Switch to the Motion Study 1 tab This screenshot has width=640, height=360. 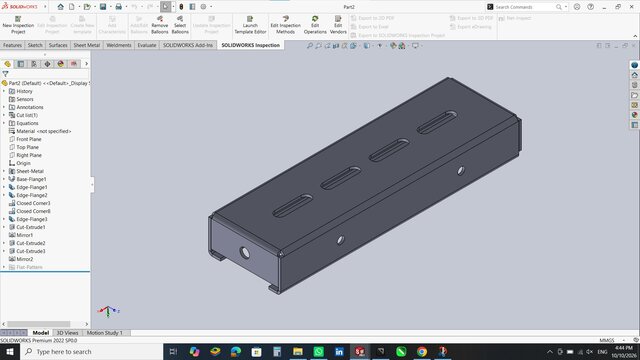104,333
